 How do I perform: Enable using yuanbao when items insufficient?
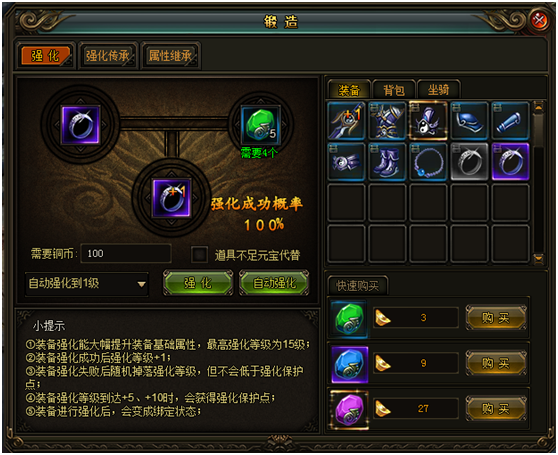199,254
